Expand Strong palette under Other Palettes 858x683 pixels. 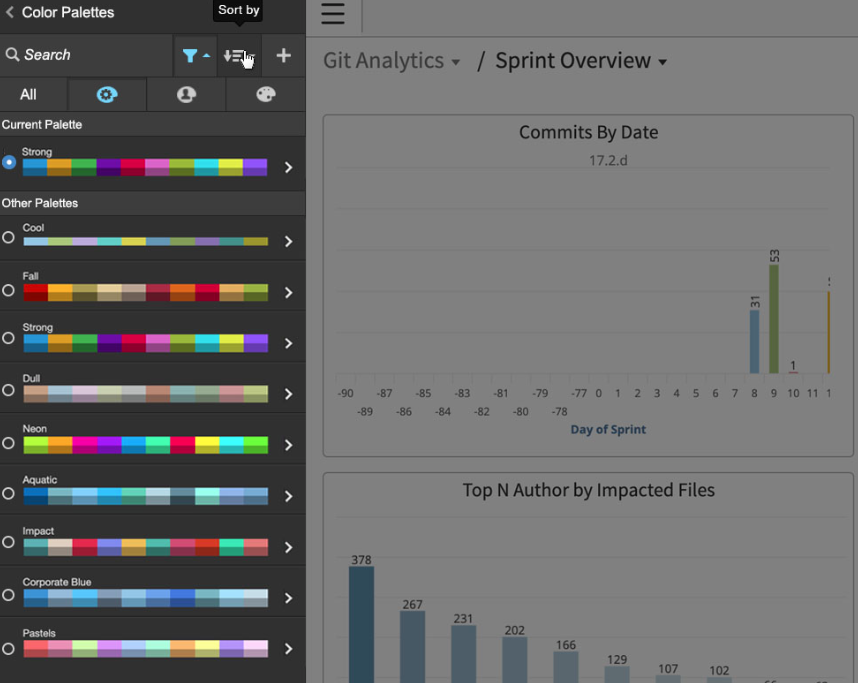(x=288, y=343)
